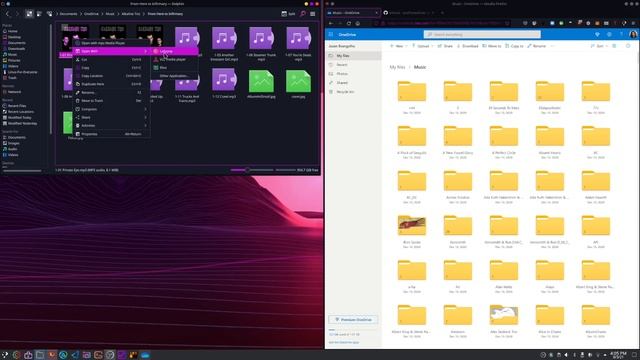The image size is (640, 360).
Task: Open Recent Files in Dolphin sidebar
Action: (17, 106)
